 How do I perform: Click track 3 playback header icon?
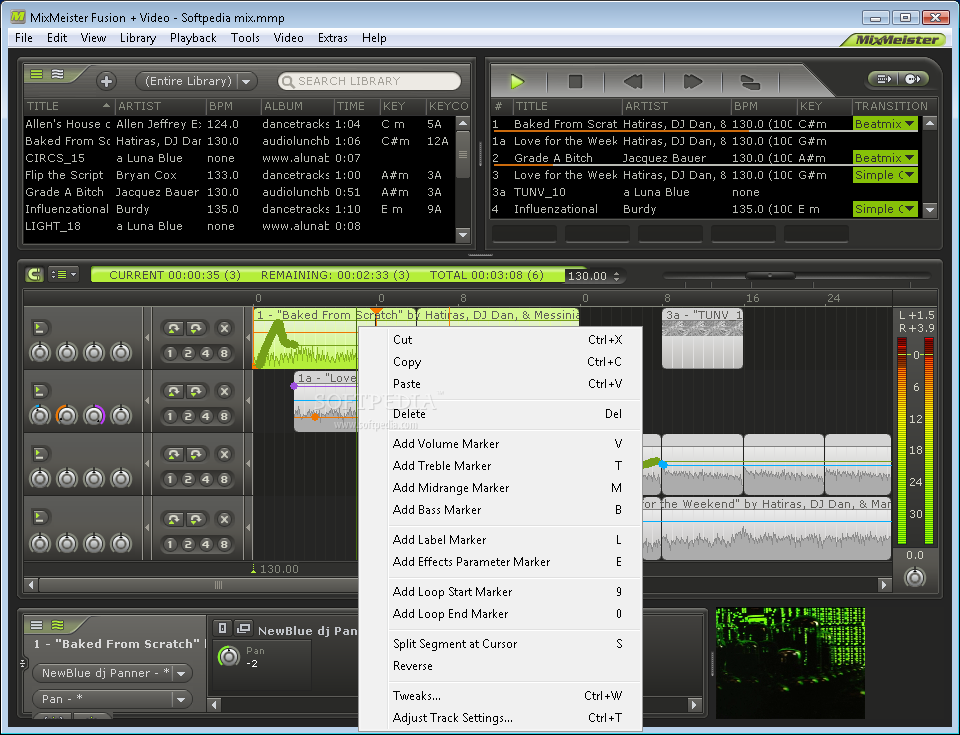pos(39,454)
